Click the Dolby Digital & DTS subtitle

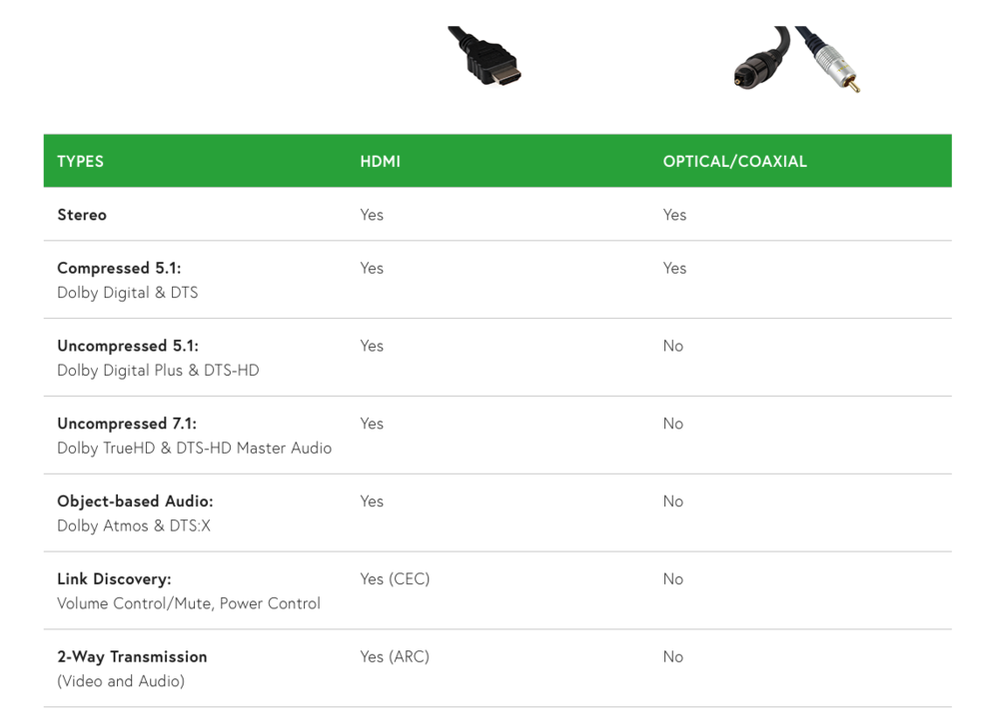(x=127, y=293)
